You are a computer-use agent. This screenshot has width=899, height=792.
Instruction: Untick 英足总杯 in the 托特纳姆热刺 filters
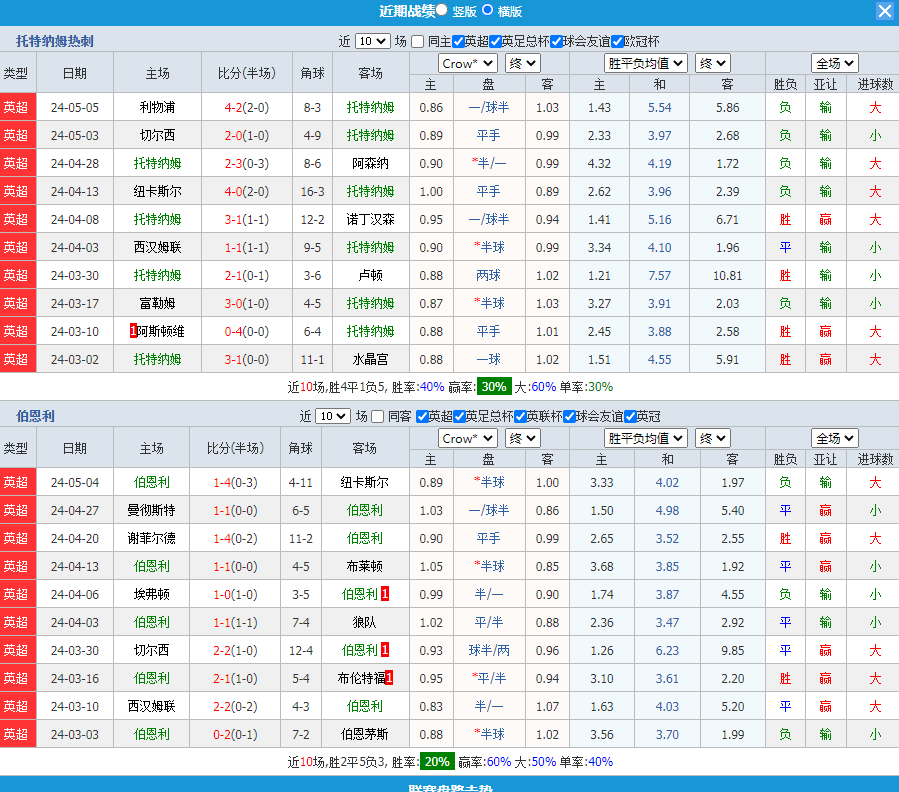(x=495, y=41)
